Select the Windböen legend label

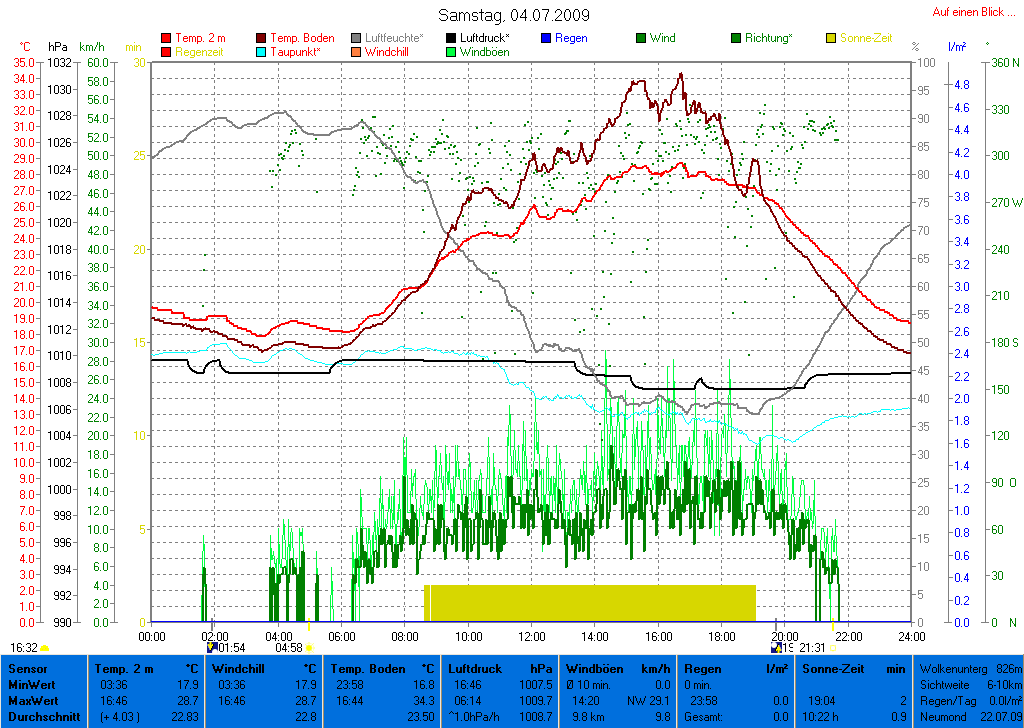[484, 52]
